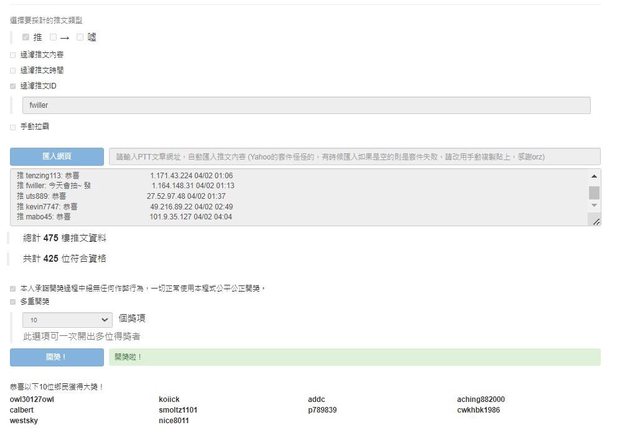Click the textarea resize handle corner
The height and width of the screenshot is (435, 640).
596,221
